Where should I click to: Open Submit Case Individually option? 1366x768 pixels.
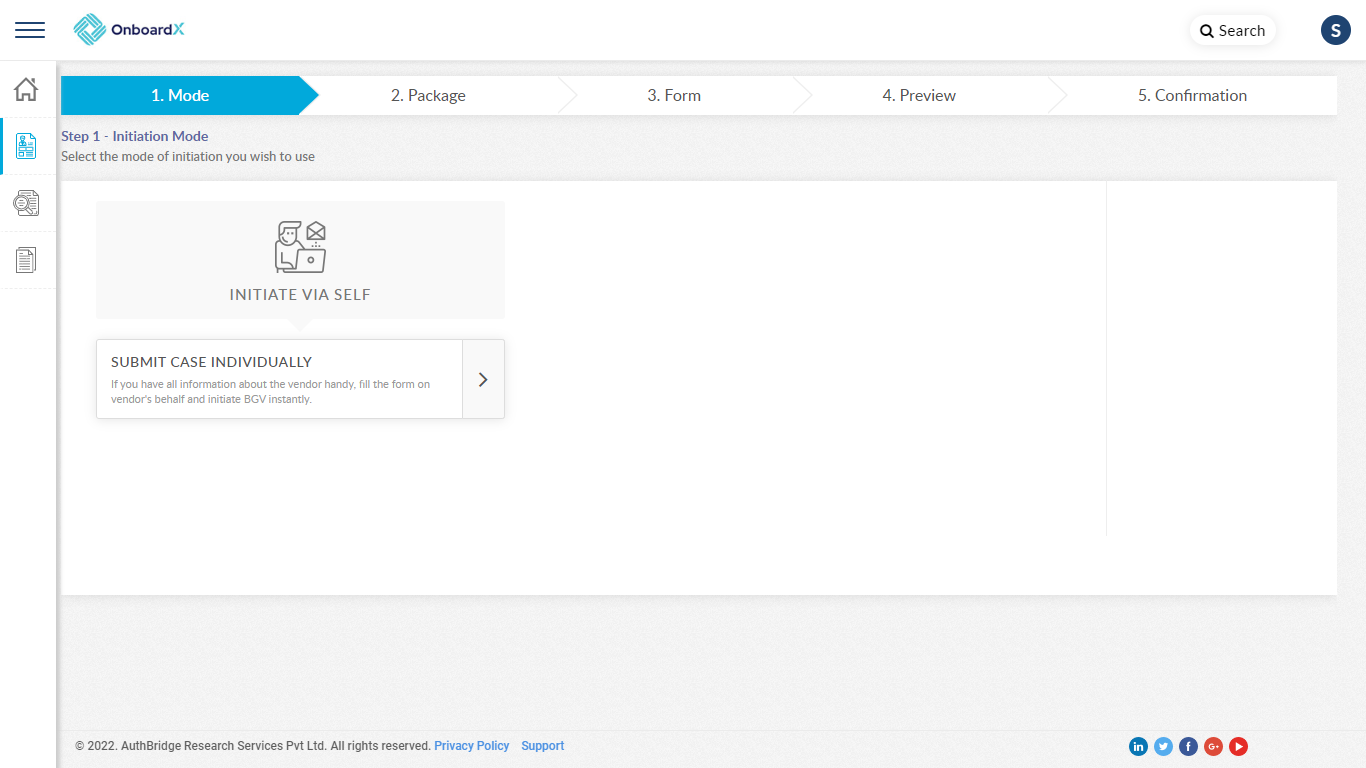coord(300,379)
